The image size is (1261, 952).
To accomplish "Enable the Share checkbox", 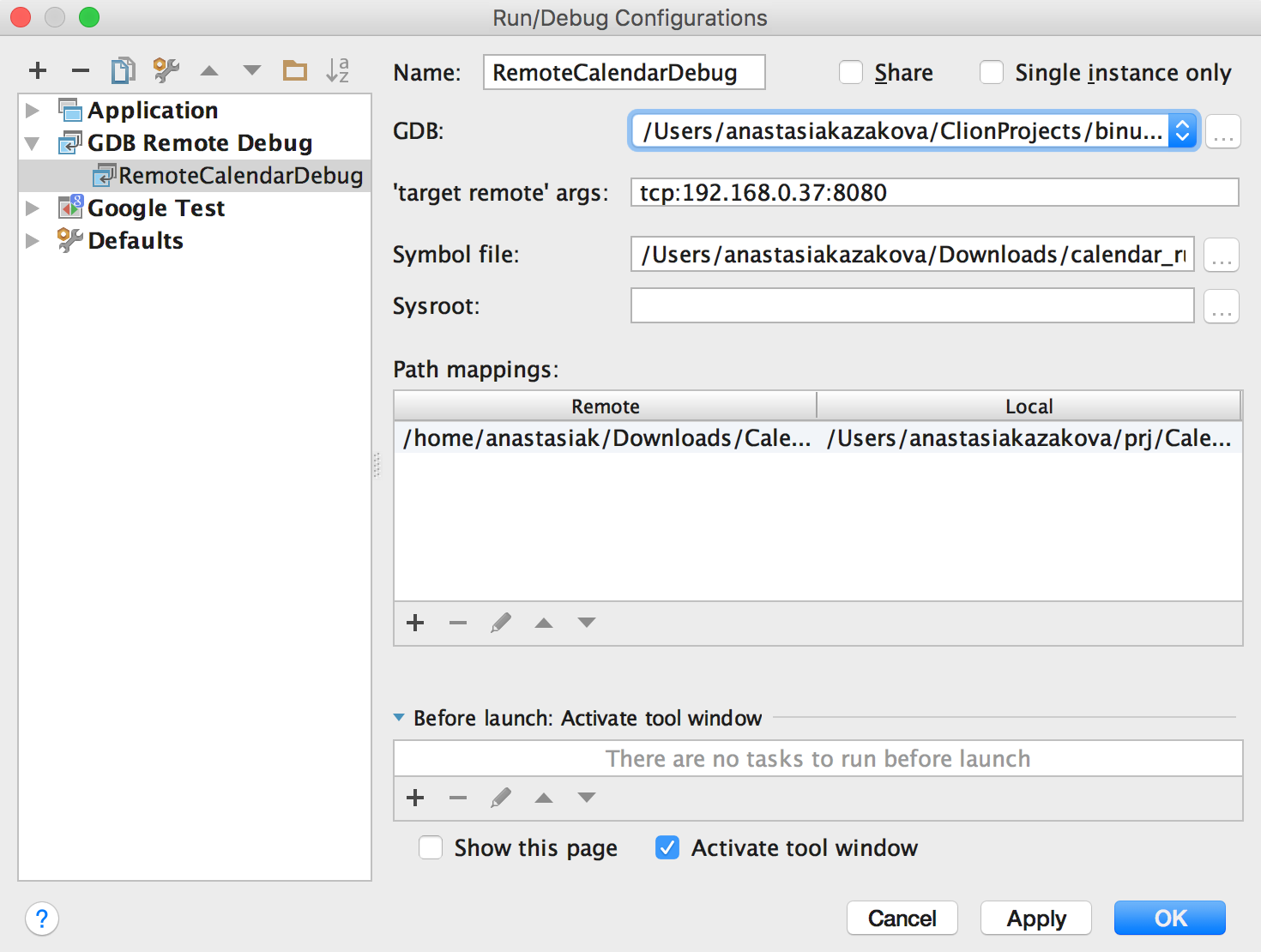I will tap(851, 73).
